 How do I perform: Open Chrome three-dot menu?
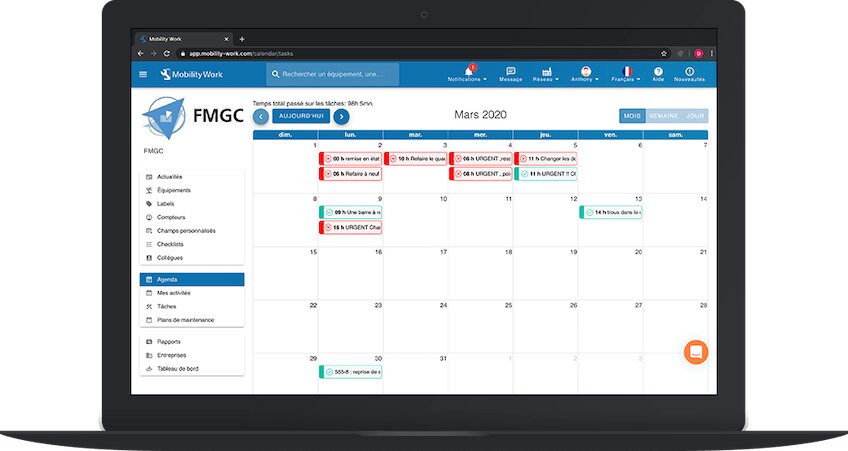click(712, 54)
